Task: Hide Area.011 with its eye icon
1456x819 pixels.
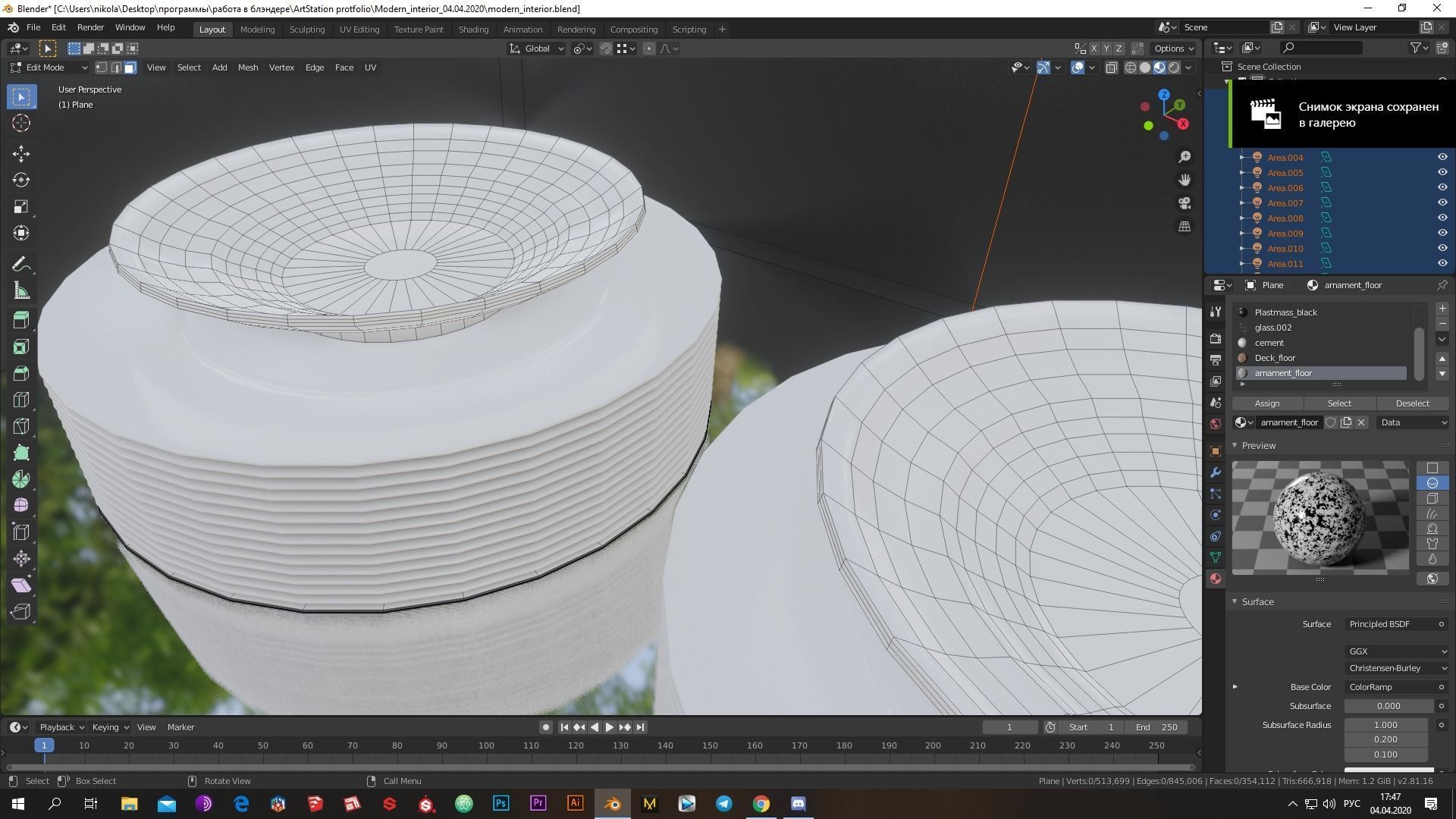Action: point(1442,263)
